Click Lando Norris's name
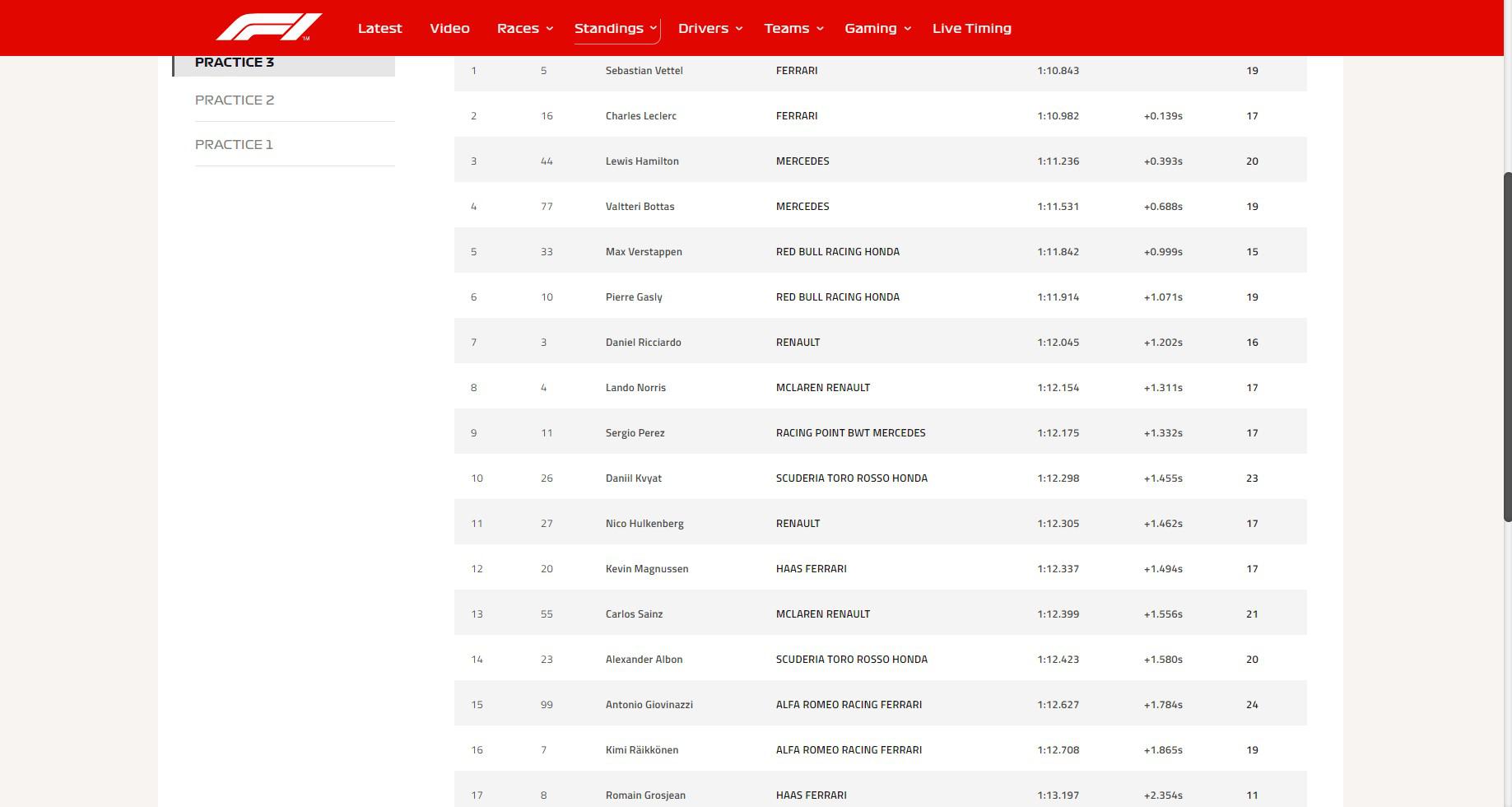This screenshot has width=1512, height=807. (x=635, y=388)
